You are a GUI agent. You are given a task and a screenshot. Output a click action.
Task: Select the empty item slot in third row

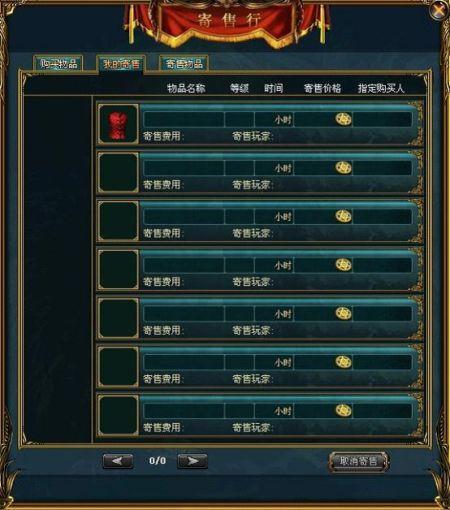click(118, 221)
